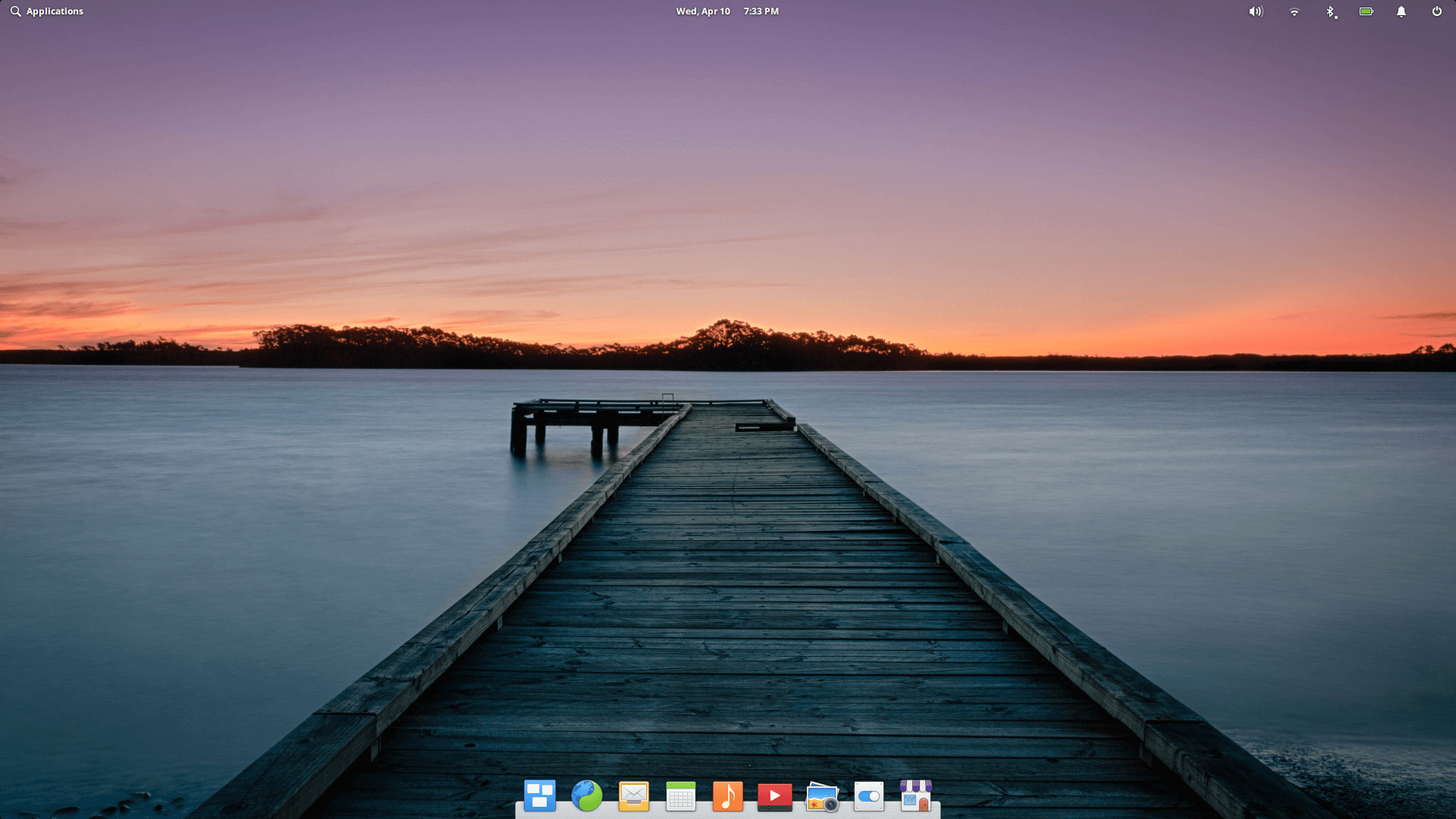Open the Applications menu

[x=55, y=11]
